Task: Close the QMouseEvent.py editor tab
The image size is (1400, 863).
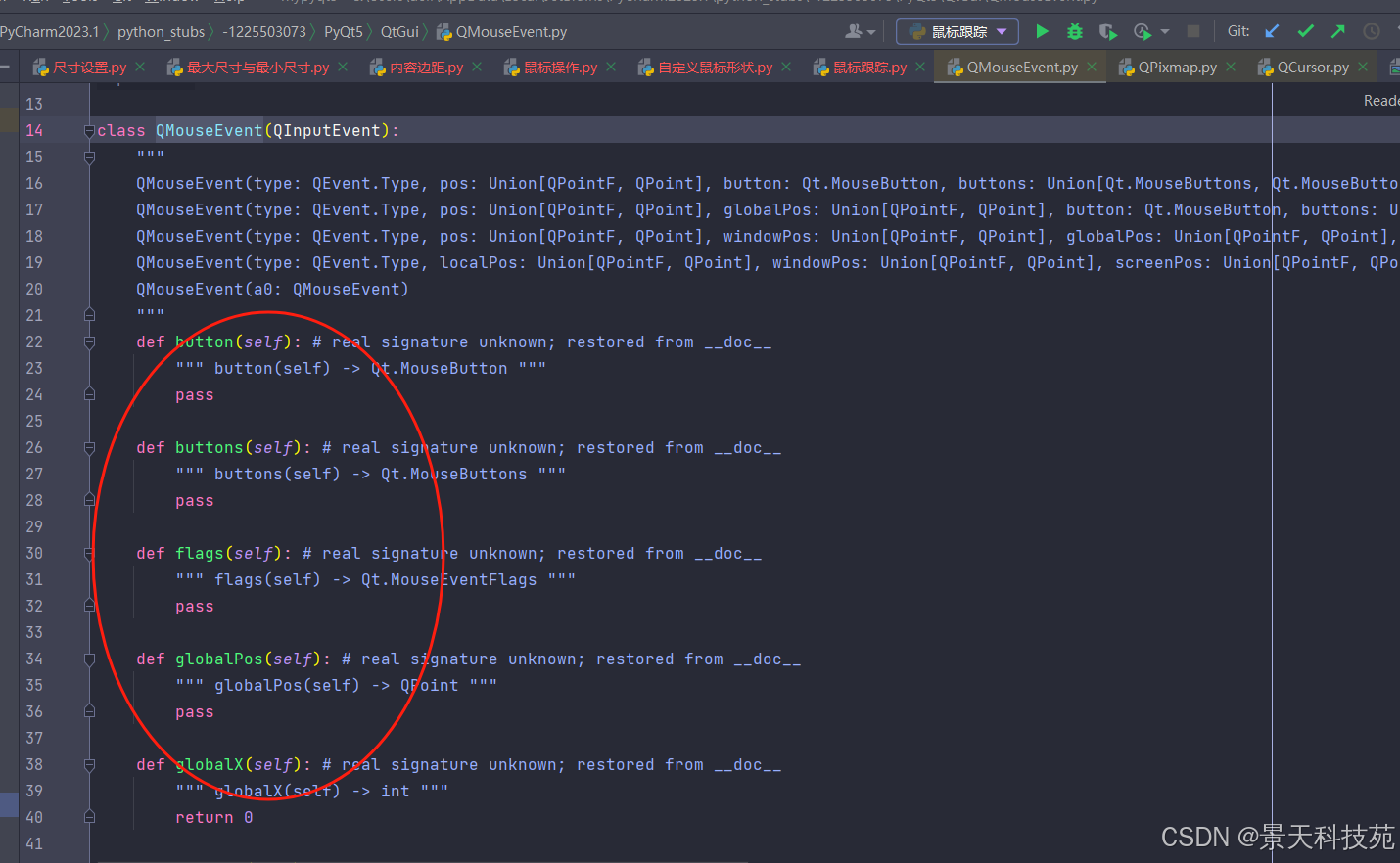Action: [1092, 67]
